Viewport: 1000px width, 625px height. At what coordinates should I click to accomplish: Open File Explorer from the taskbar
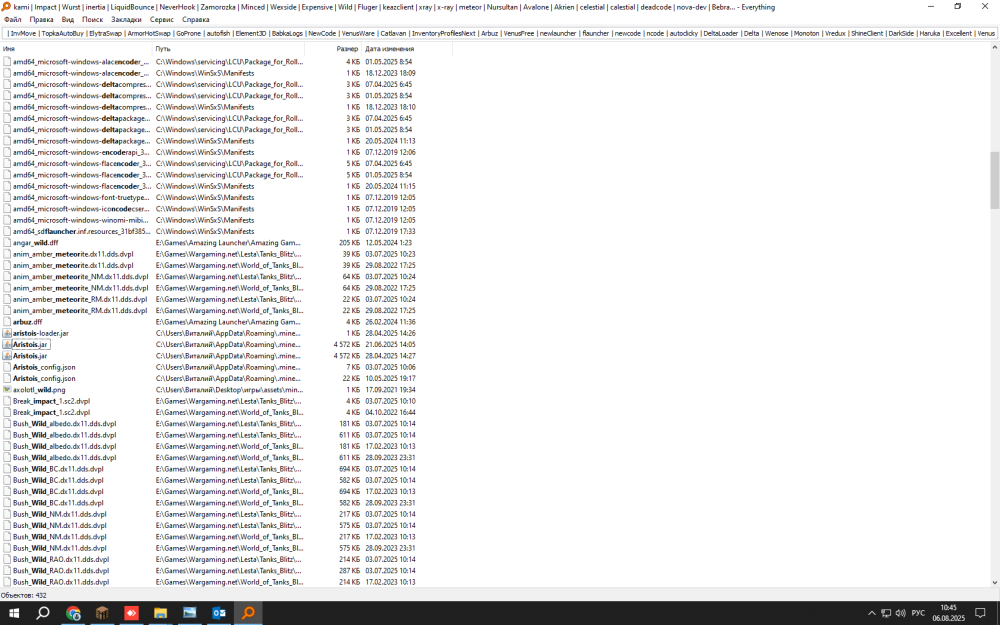point(160,613)
